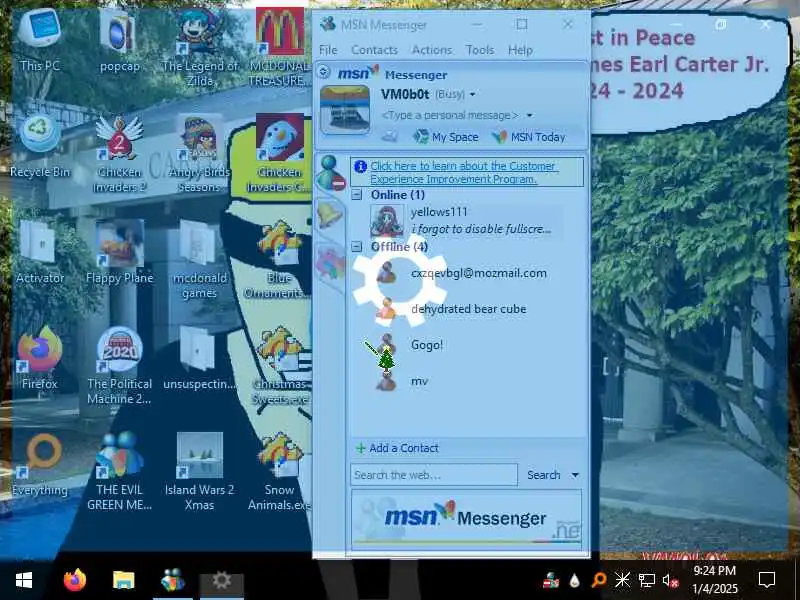800x600 pixels.
Task: Switch to the puzzle piece tab in the sidebar
Action: tap(331, 263)
